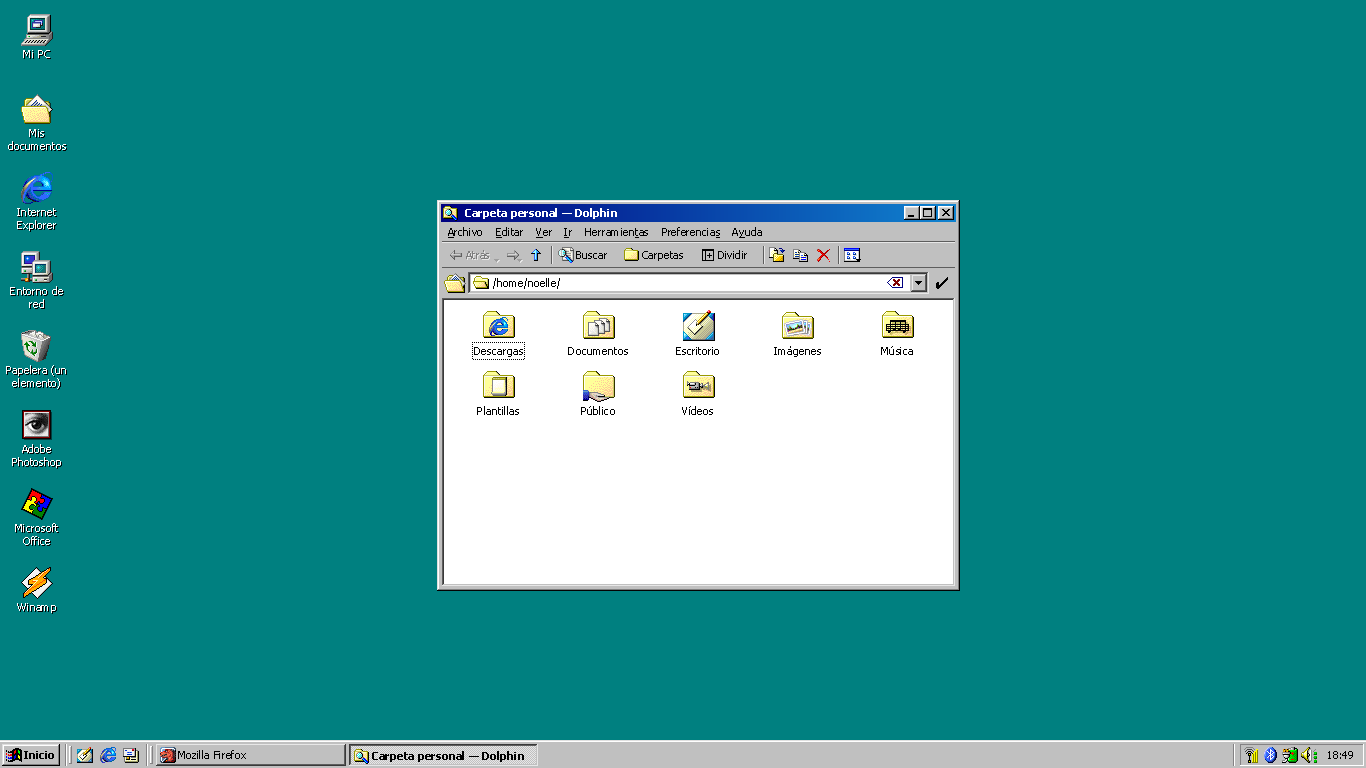
Task: Click the paste/move folder icon in toolbar
Action: [777, 255]
